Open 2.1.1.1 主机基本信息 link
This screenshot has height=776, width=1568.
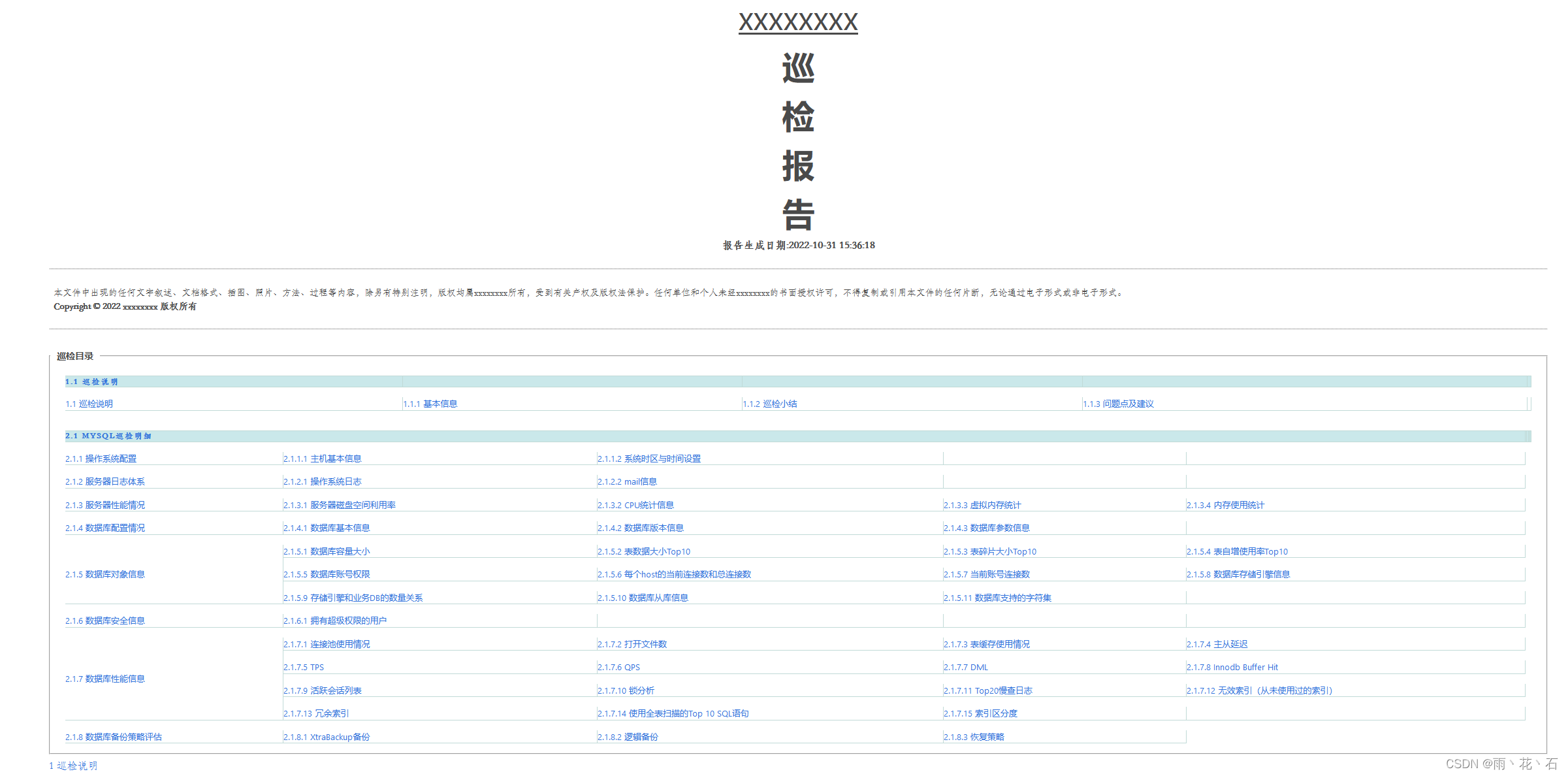click(x=323, y=459)
